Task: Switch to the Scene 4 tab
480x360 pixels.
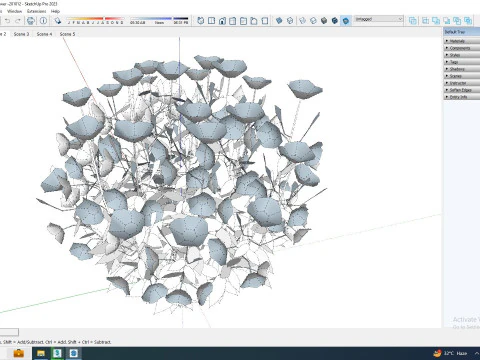Action: tap(44, 34)
